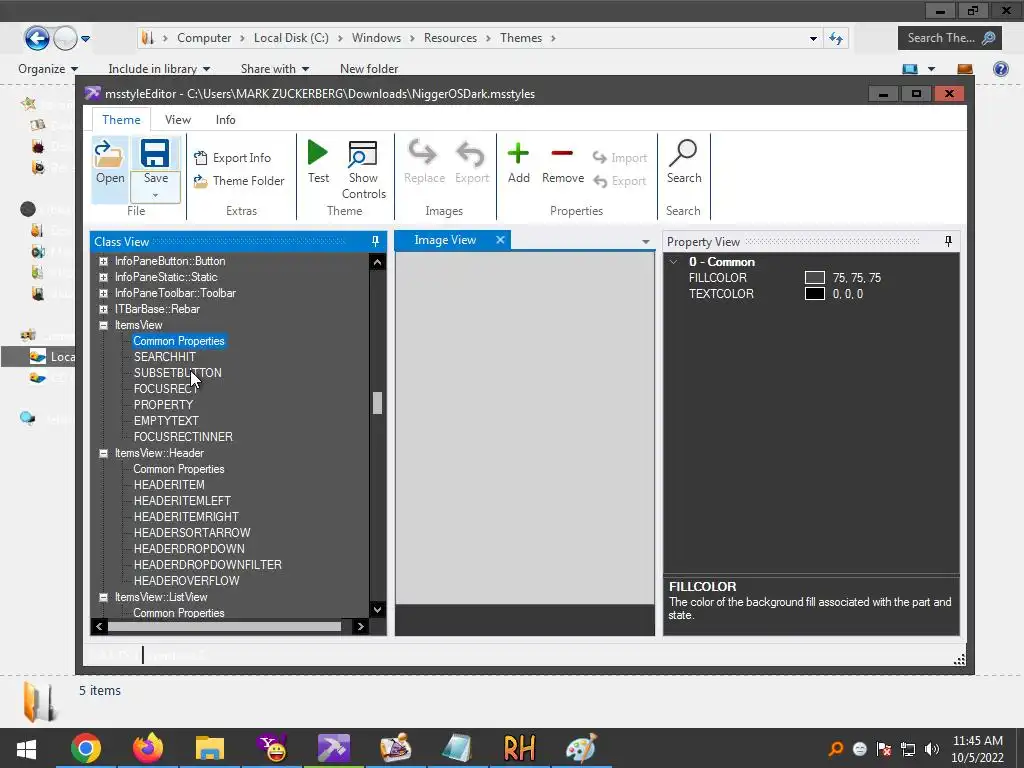This screenshot has height=768, width=1024.
Task: Click the FILLCOLOR color swatch
Action: click(814, 278)
